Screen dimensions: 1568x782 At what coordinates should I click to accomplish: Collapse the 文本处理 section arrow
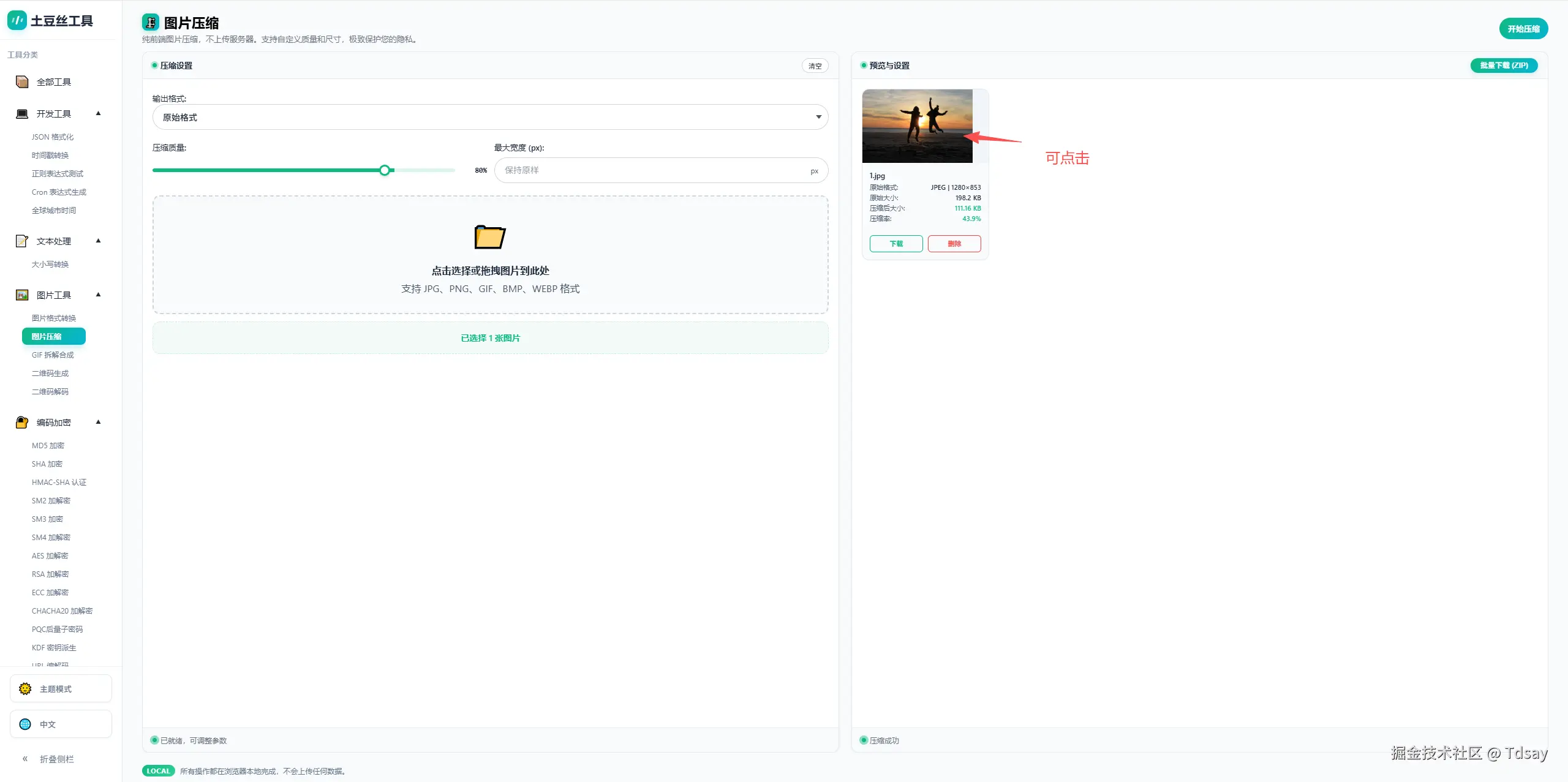(x=98, y=241)
